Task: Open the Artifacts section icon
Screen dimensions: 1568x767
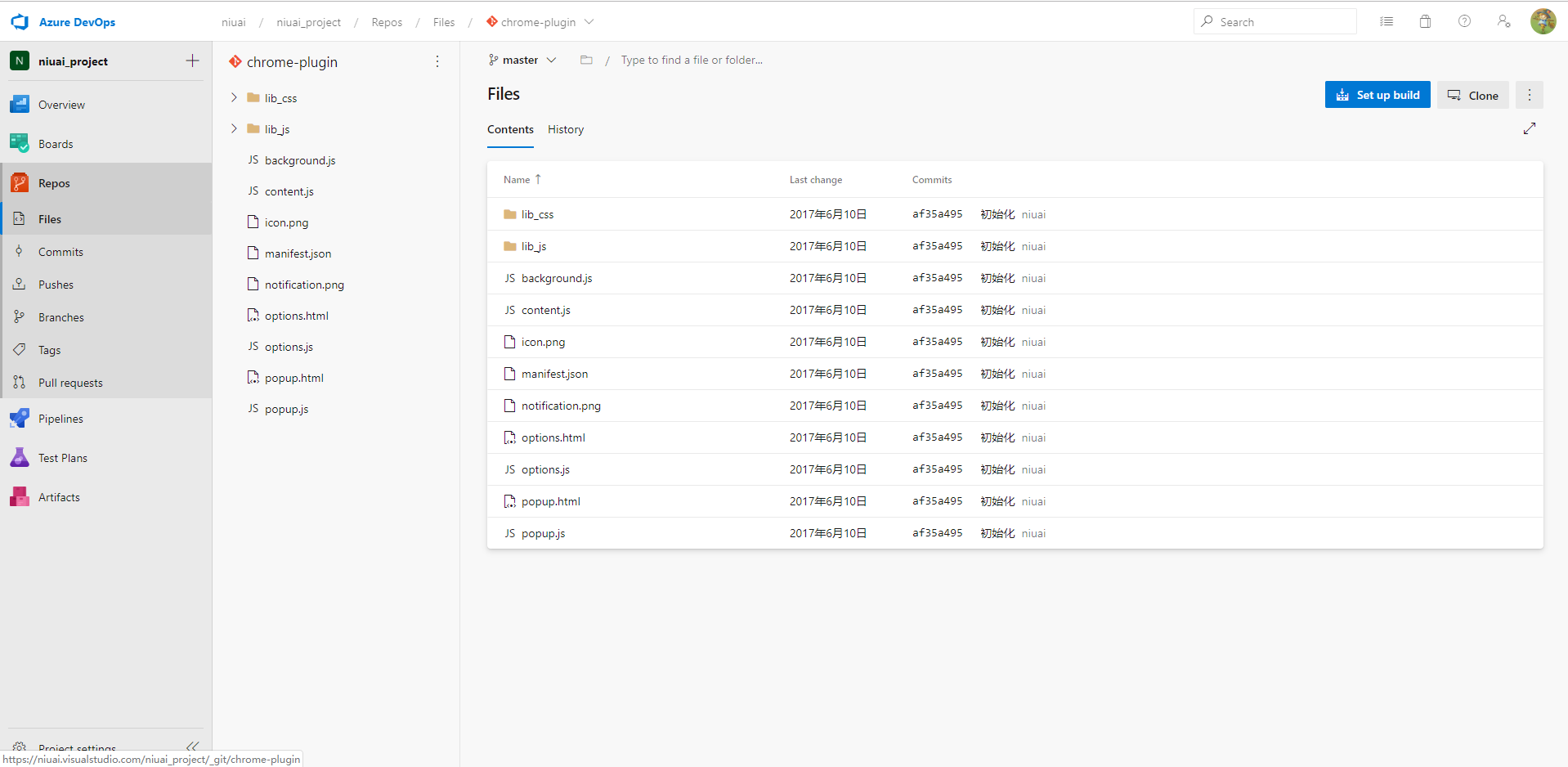Action: point(19,496)
